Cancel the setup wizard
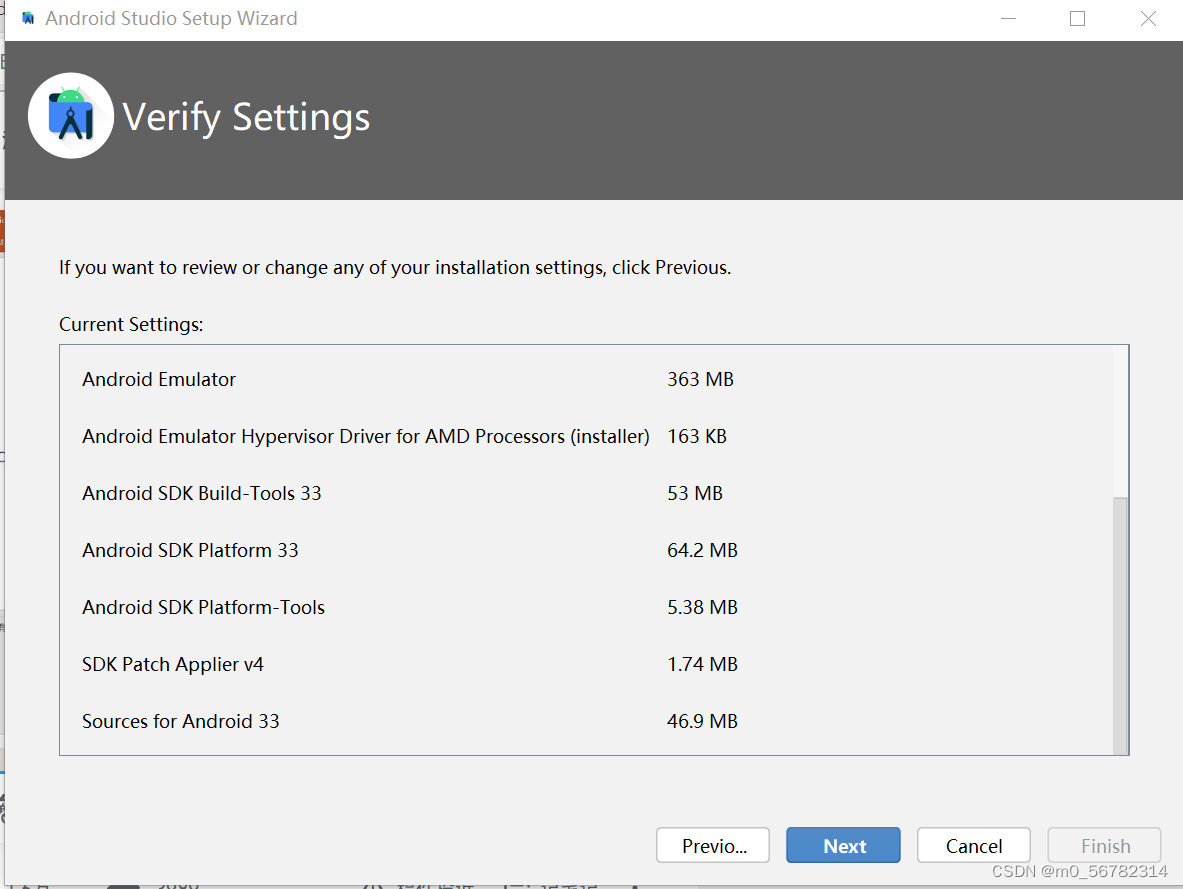Viewport: 1183px width, 889px height. [x=973, y=845]
